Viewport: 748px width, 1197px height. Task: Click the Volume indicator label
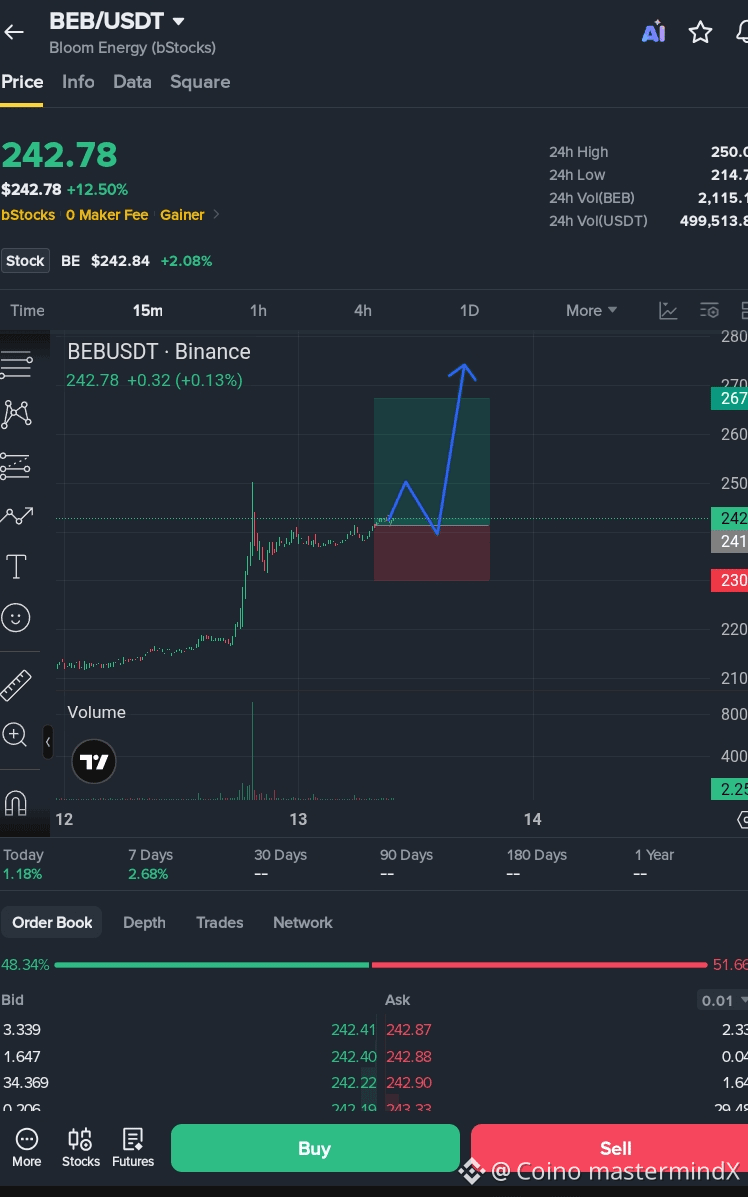point(96,712)
